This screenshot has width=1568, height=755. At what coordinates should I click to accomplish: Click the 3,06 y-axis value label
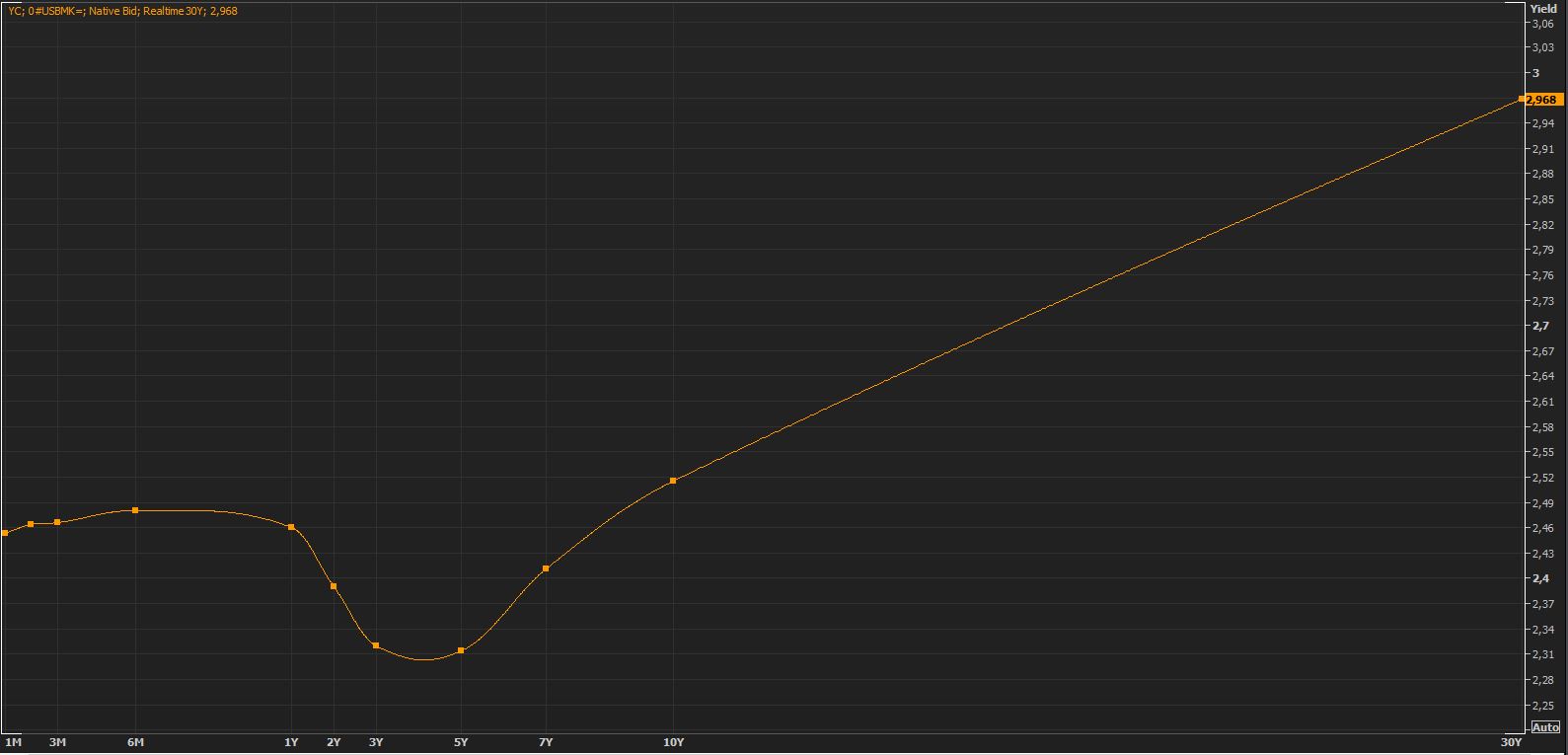click(x=1542, y=24)
